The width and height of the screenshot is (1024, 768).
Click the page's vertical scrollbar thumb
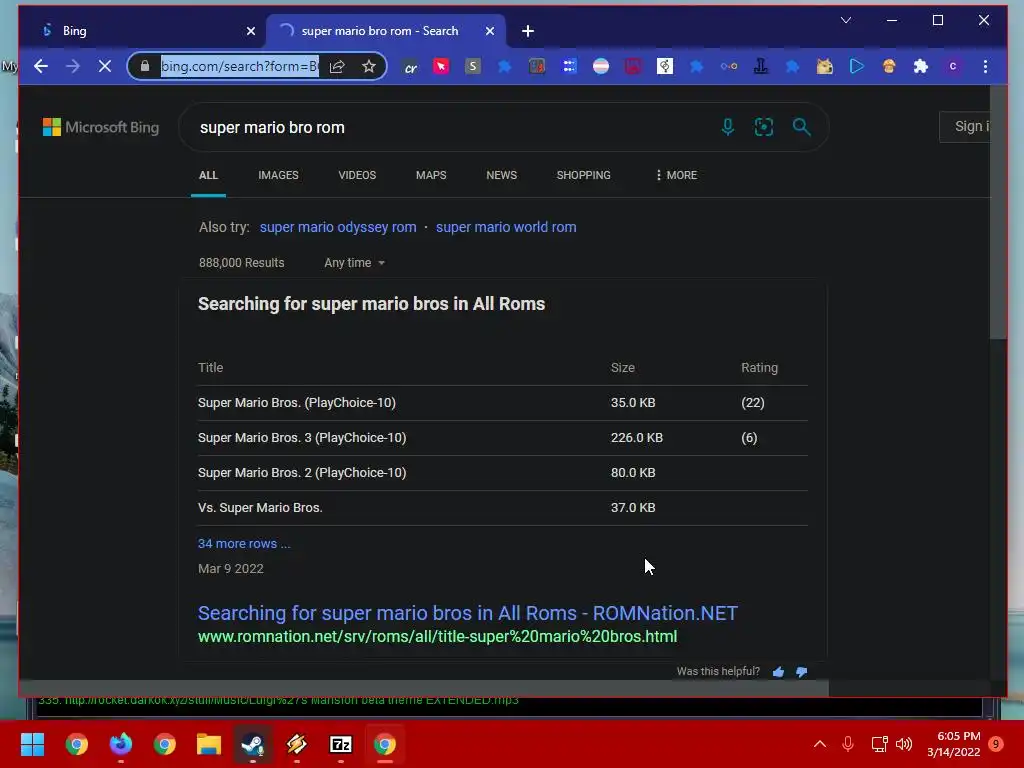tap(998, 212)
